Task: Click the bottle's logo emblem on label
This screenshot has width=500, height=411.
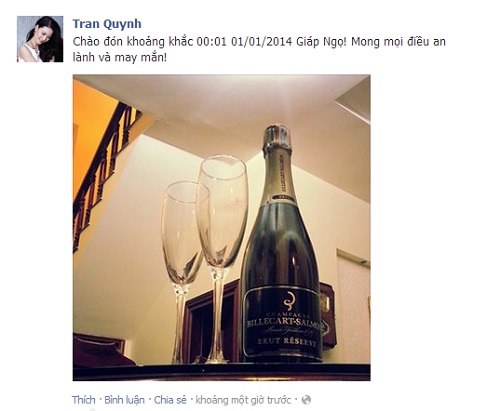Action: coord(289,301)
